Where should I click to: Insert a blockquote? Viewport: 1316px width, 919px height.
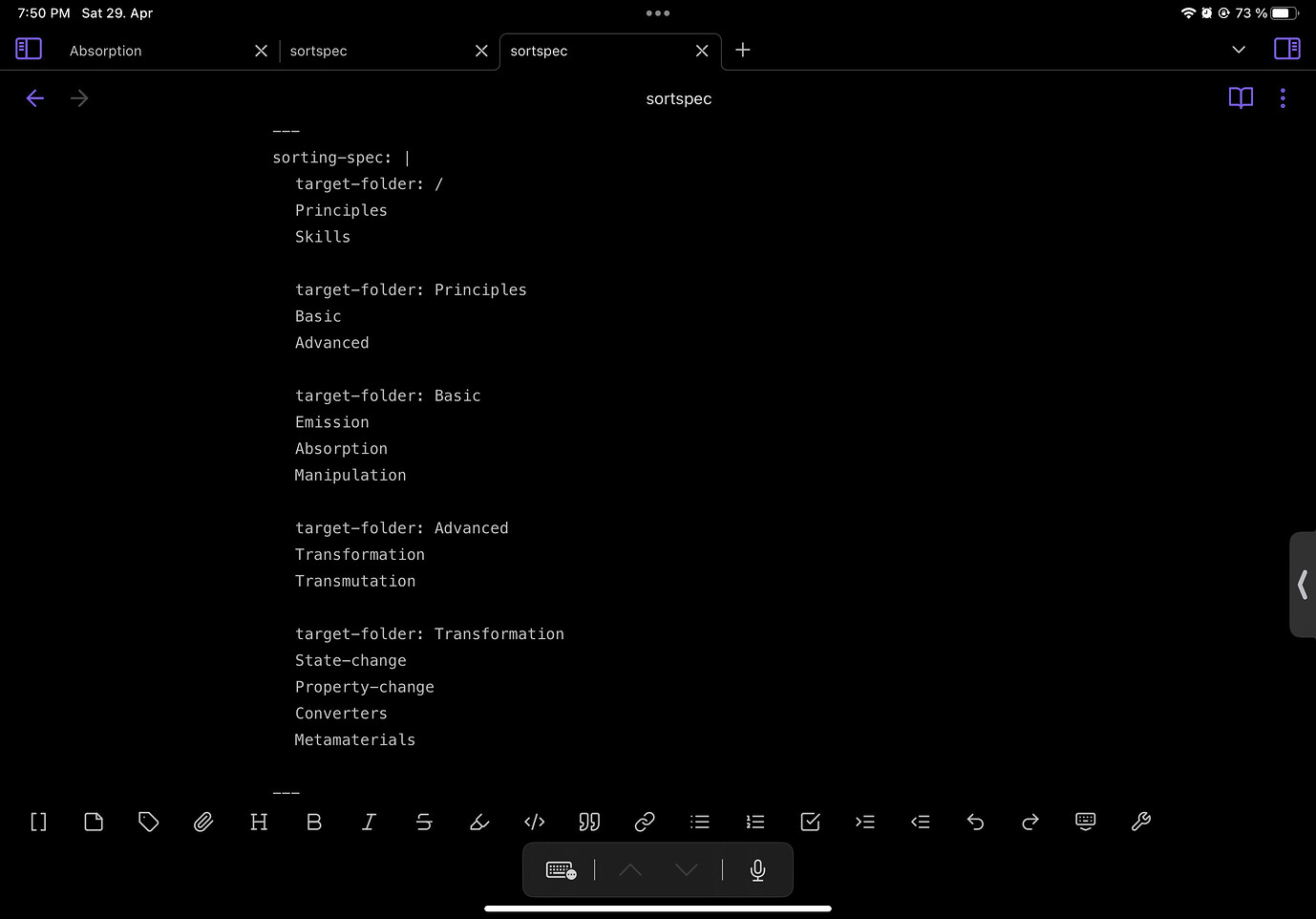589,822
